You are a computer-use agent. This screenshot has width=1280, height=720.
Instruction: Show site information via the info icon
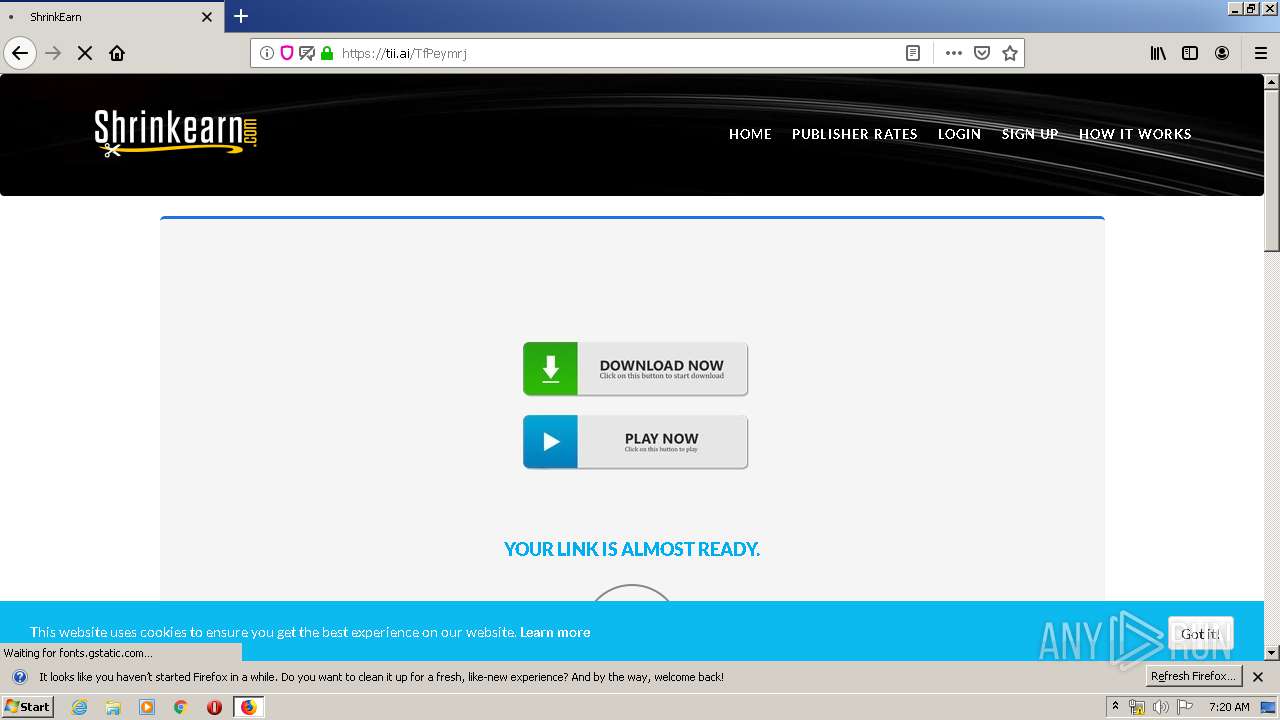(x=267, y=53)
